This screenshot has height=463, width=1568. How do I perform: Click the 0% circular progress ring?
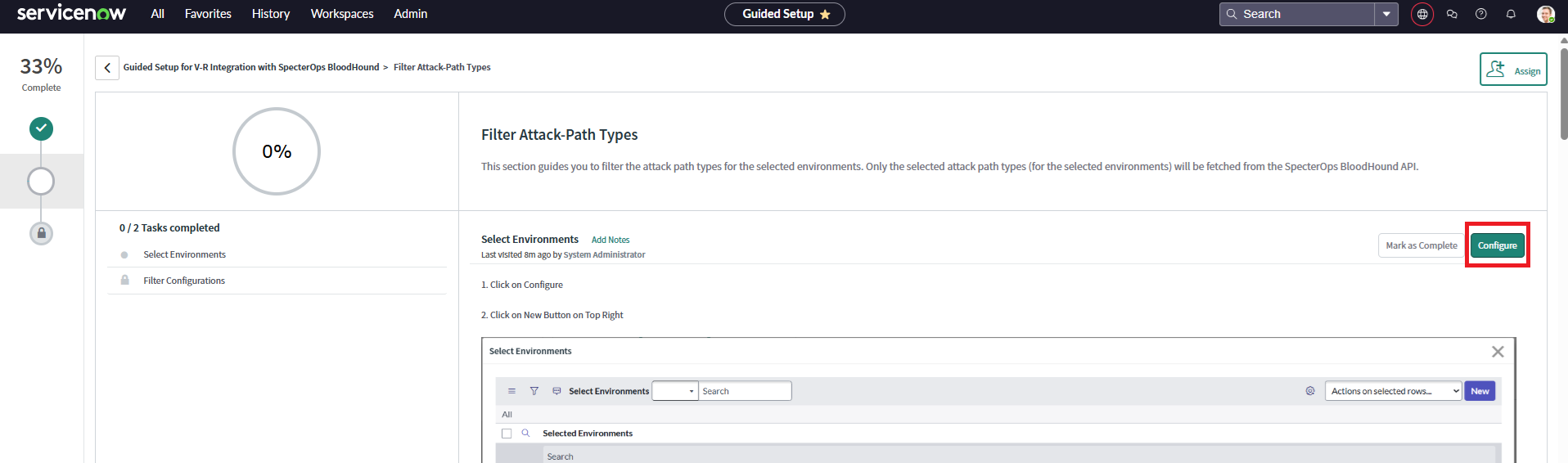277,151
